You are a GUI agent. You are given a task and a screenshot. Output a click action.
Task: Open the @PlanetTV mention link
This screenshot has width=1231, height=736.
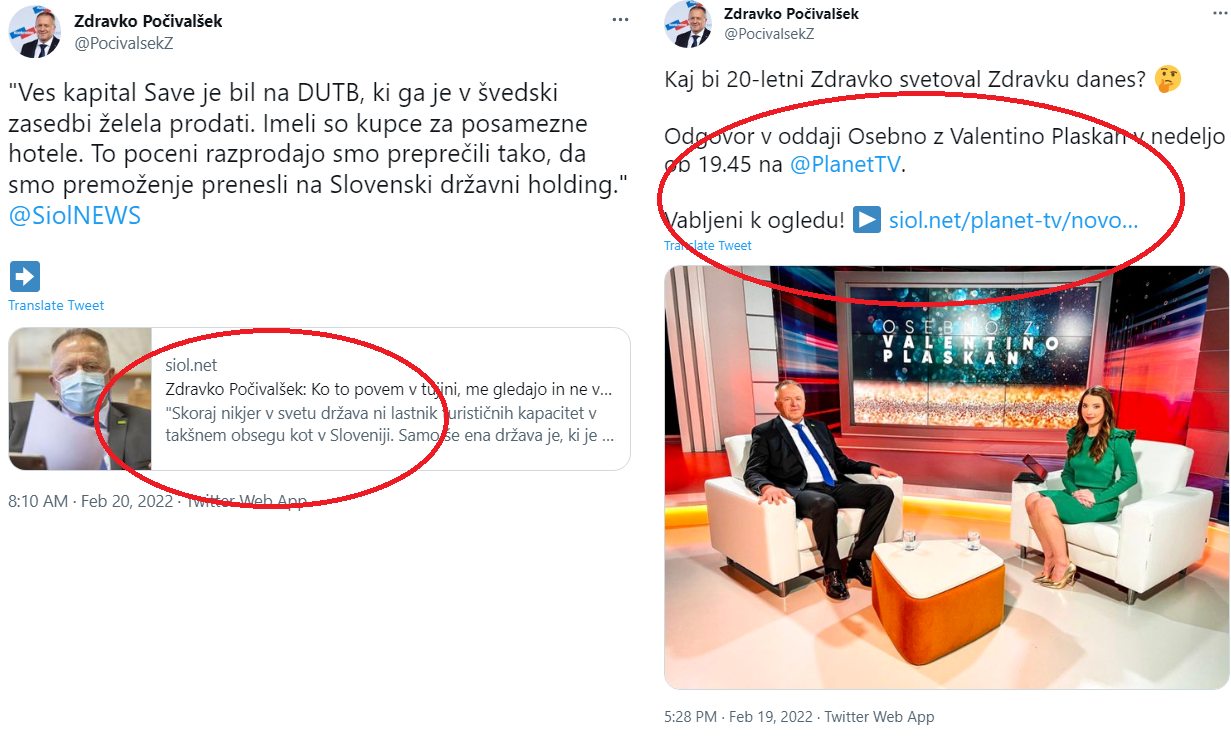(846, 165)
